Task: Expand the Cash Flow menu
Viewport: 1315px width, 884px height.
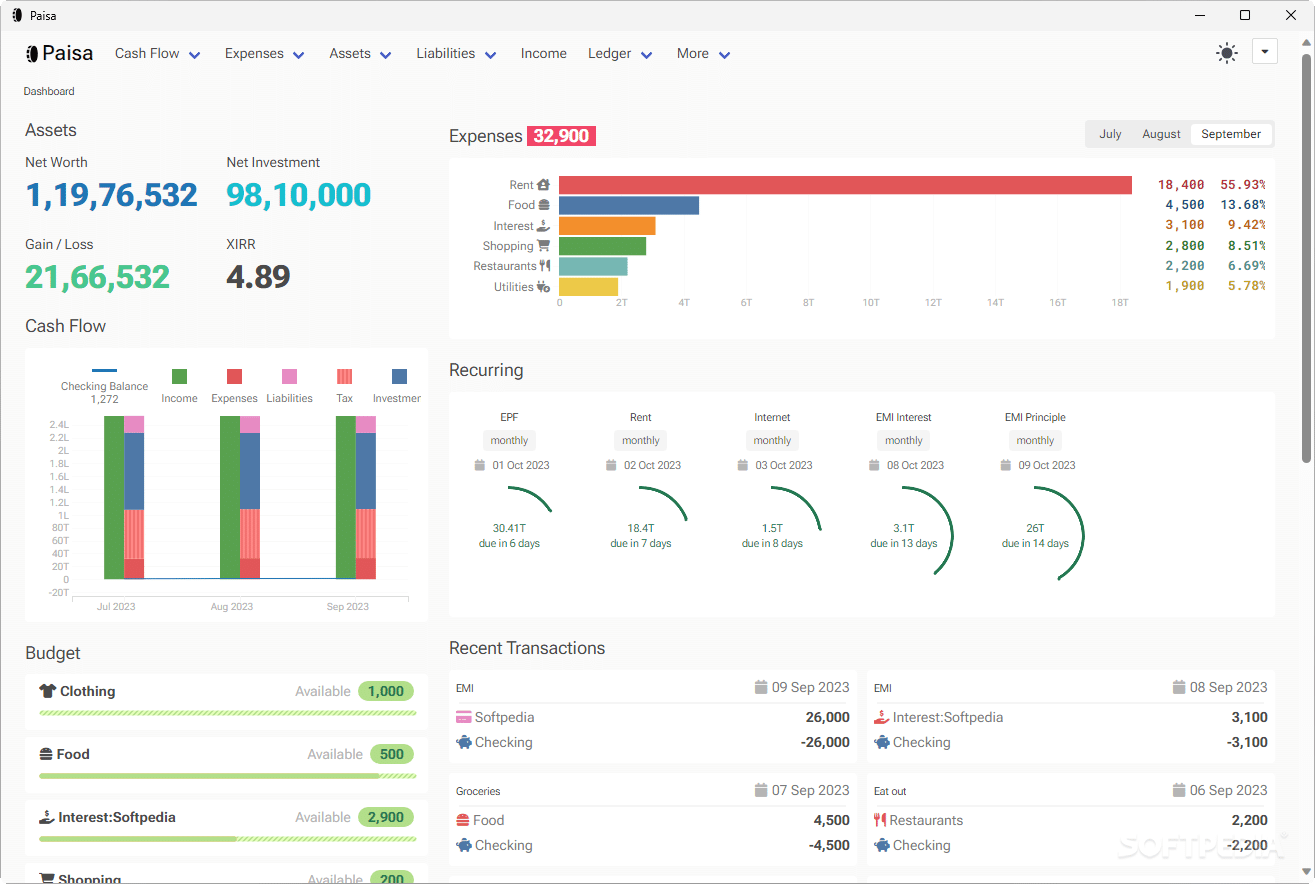Action: click(158, 54)
